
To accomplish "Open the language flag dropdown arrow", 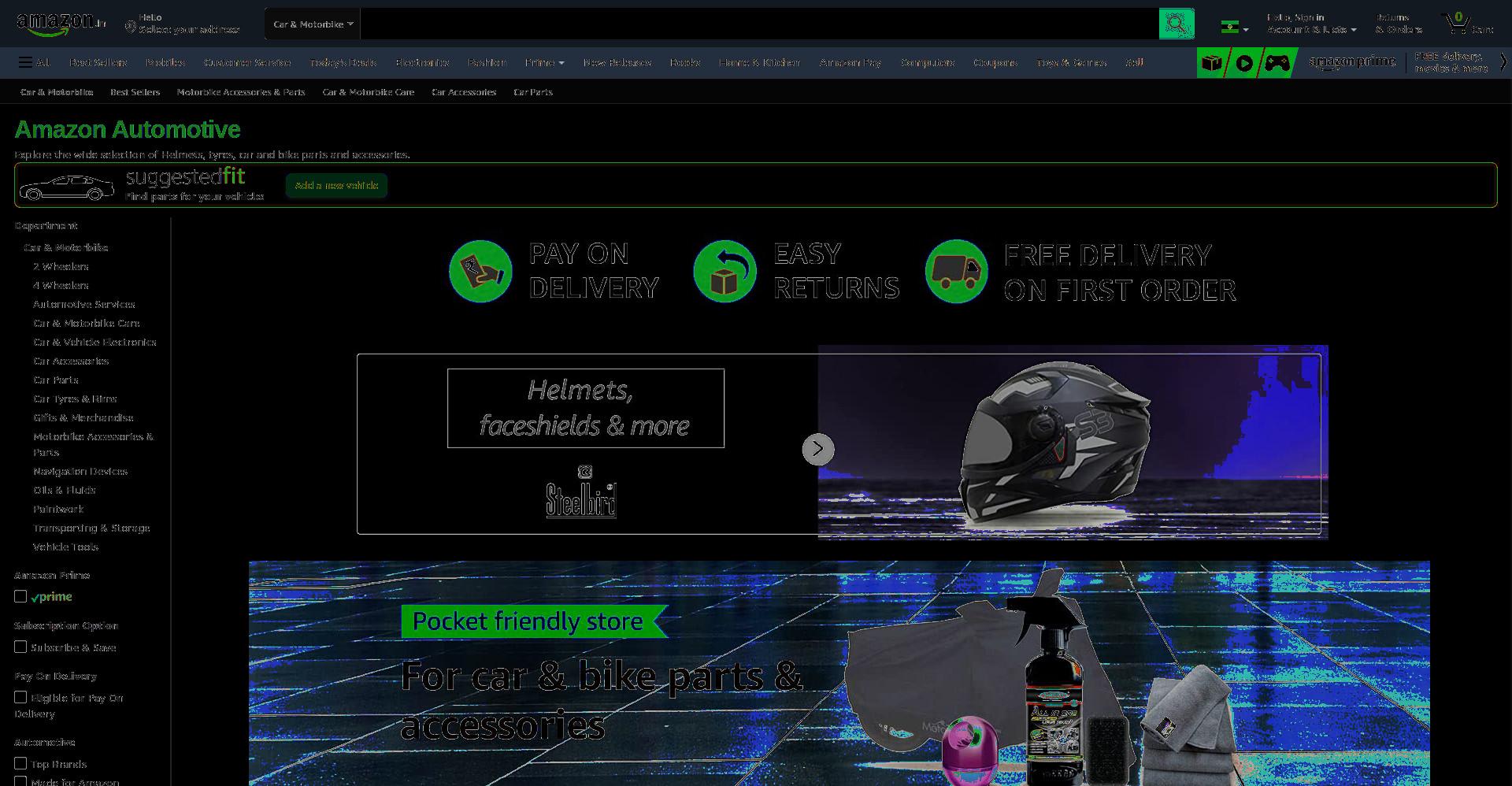I will pos(1246,30).
